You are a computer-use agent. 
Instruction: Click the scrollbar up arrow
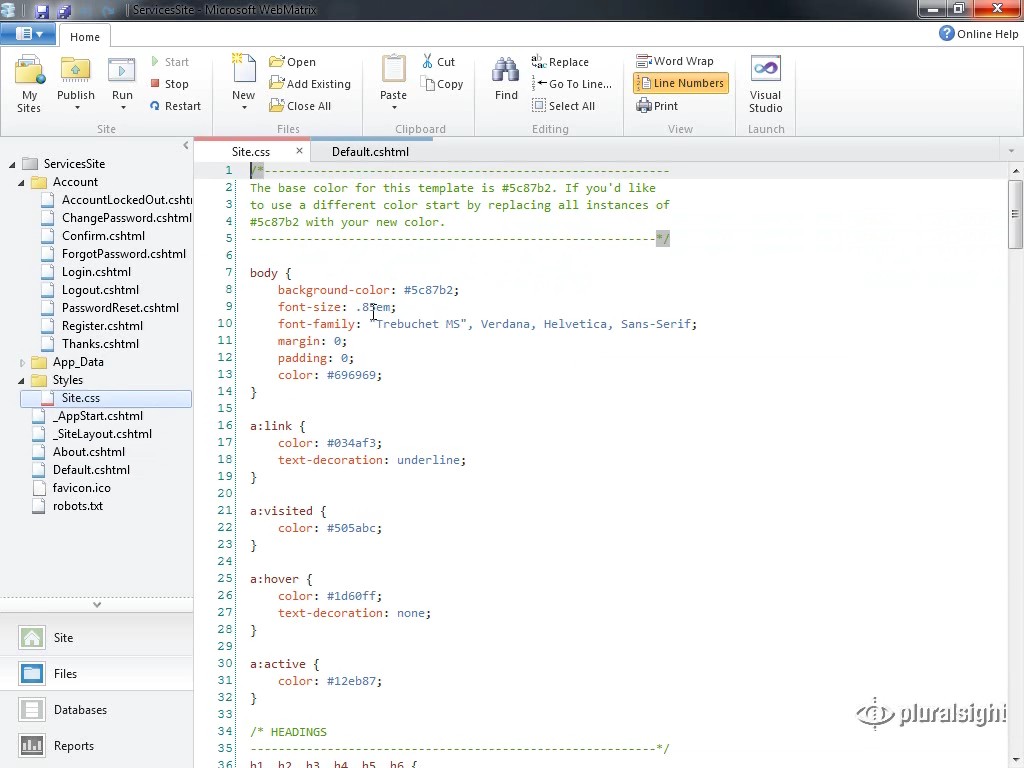(x=1016, y=170)
